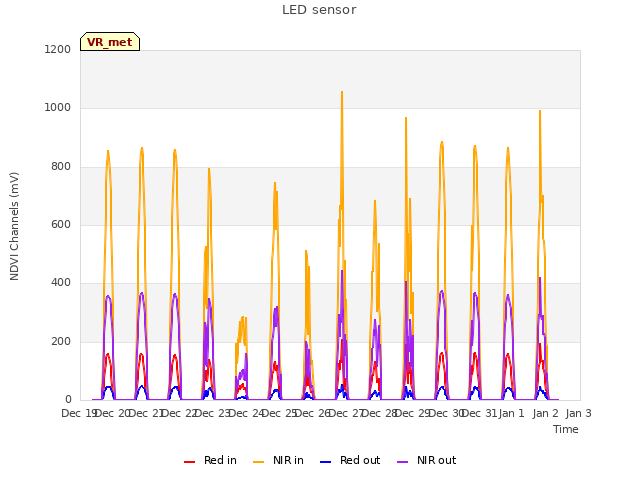Click the Dec 19 x-axis label
The image size is (640, 480).
point(78,413)
